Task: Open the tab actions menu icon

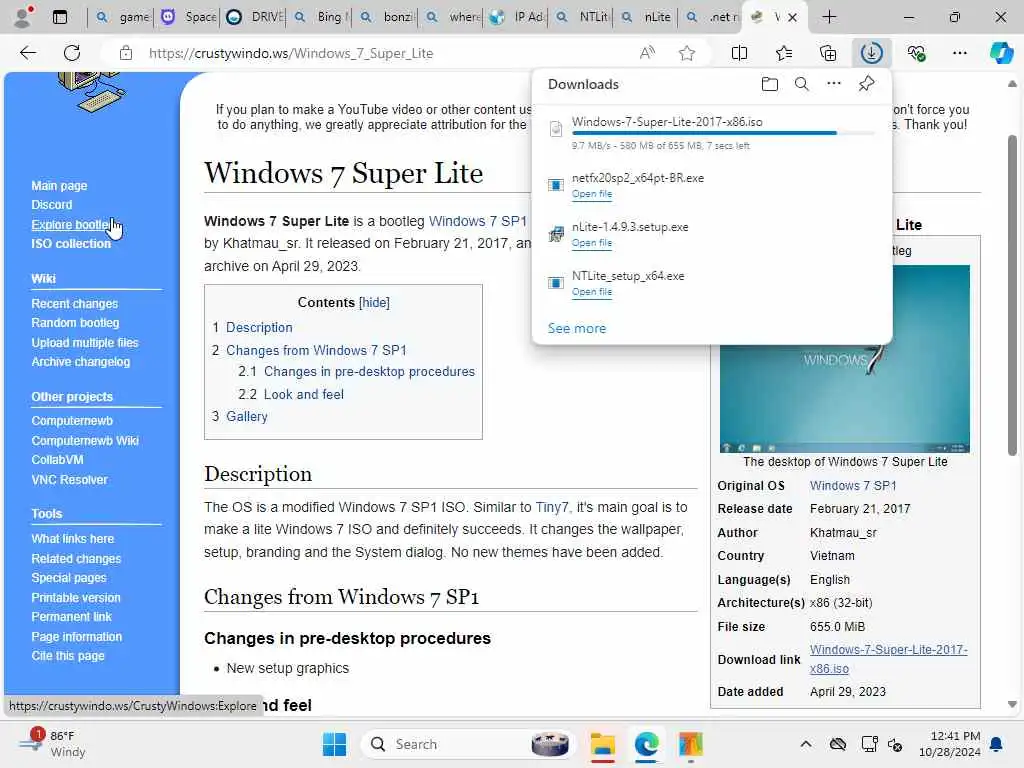Action: click(x=59, y=17)
